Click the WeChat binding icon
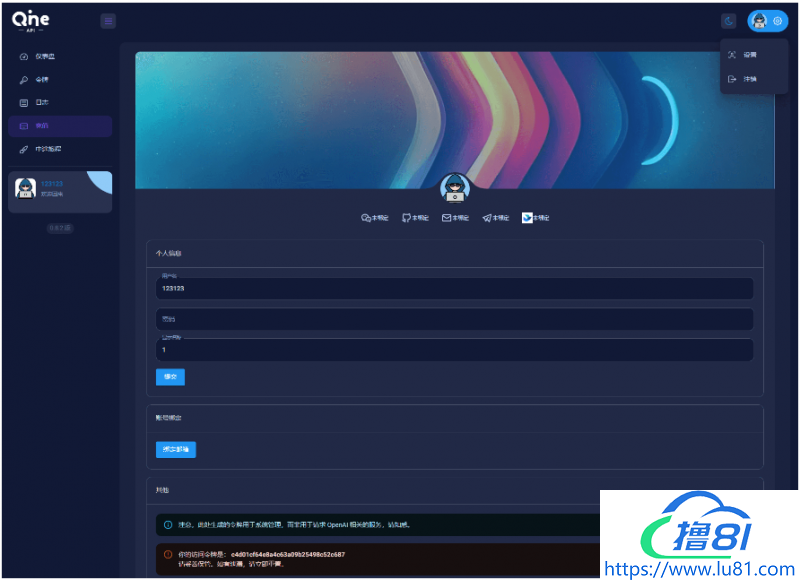800x580 pixels. tap(366, 218)
